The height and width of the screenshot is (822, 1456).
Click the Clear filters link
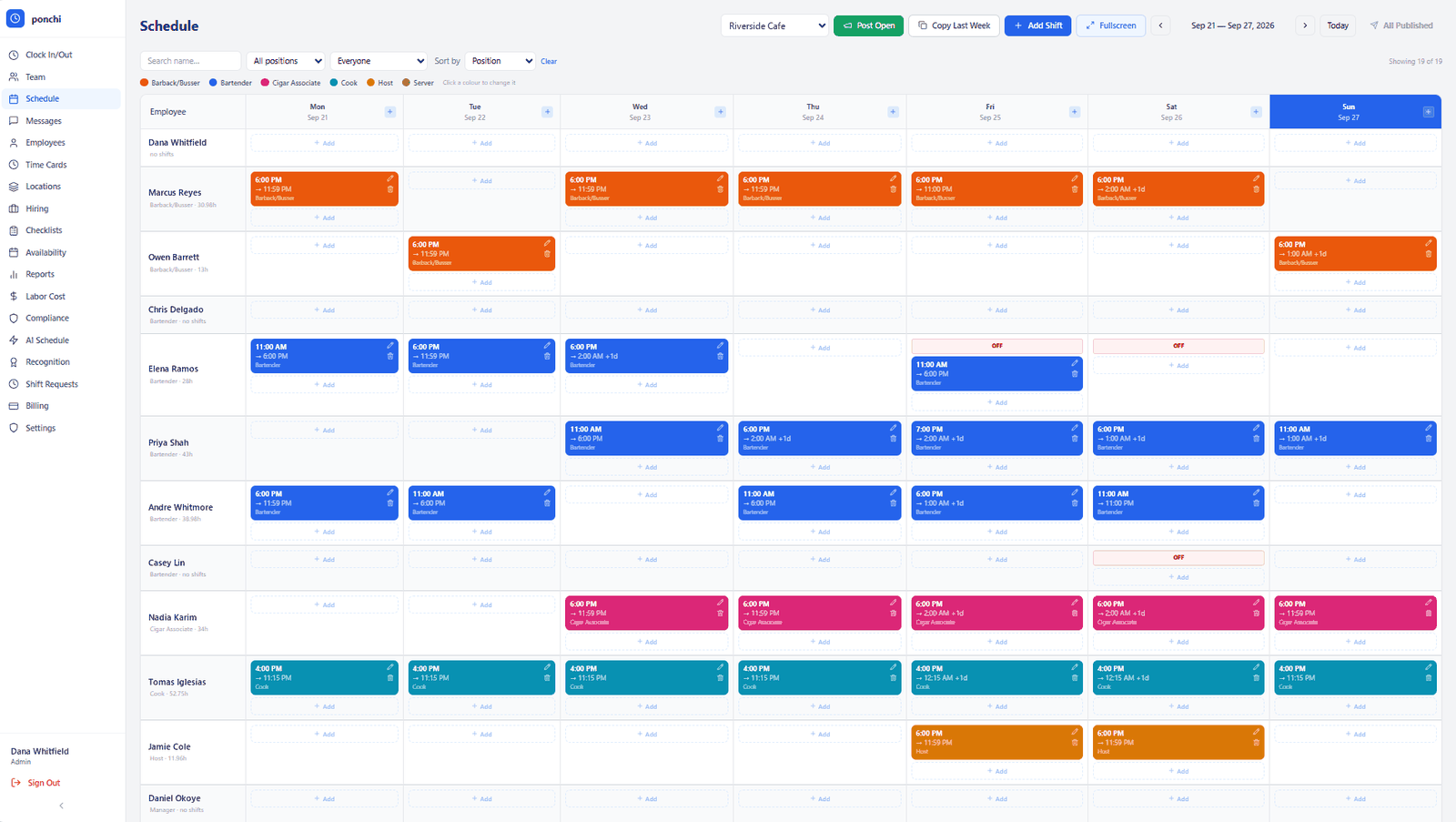click(x=549, y=61)
